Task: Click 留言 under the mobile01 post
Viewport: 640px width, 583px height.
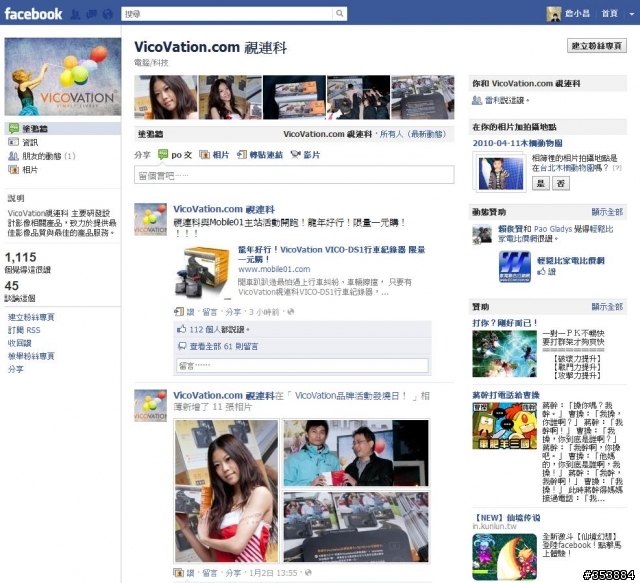Action: pos(210,312)
